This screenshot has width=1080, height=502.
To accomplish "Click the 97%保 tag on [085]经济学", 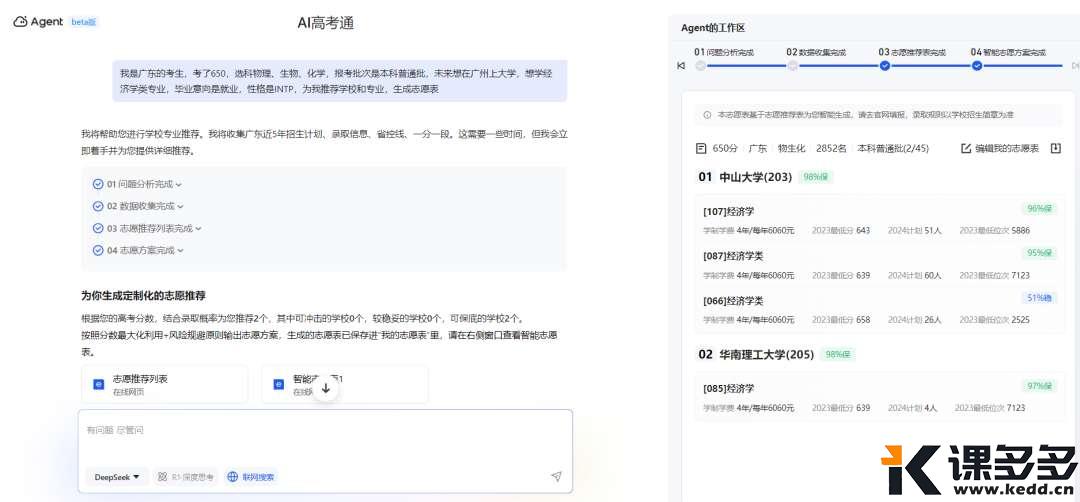I will [x=1041, y=386].
